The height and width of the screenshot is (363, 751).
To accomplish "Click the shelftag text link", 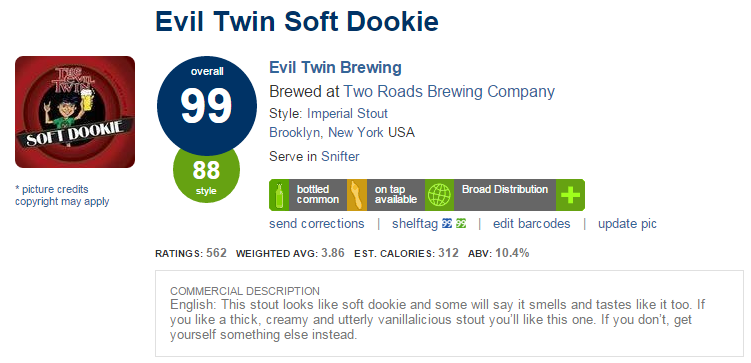I will pyautogui.click(x=415, y=224).
